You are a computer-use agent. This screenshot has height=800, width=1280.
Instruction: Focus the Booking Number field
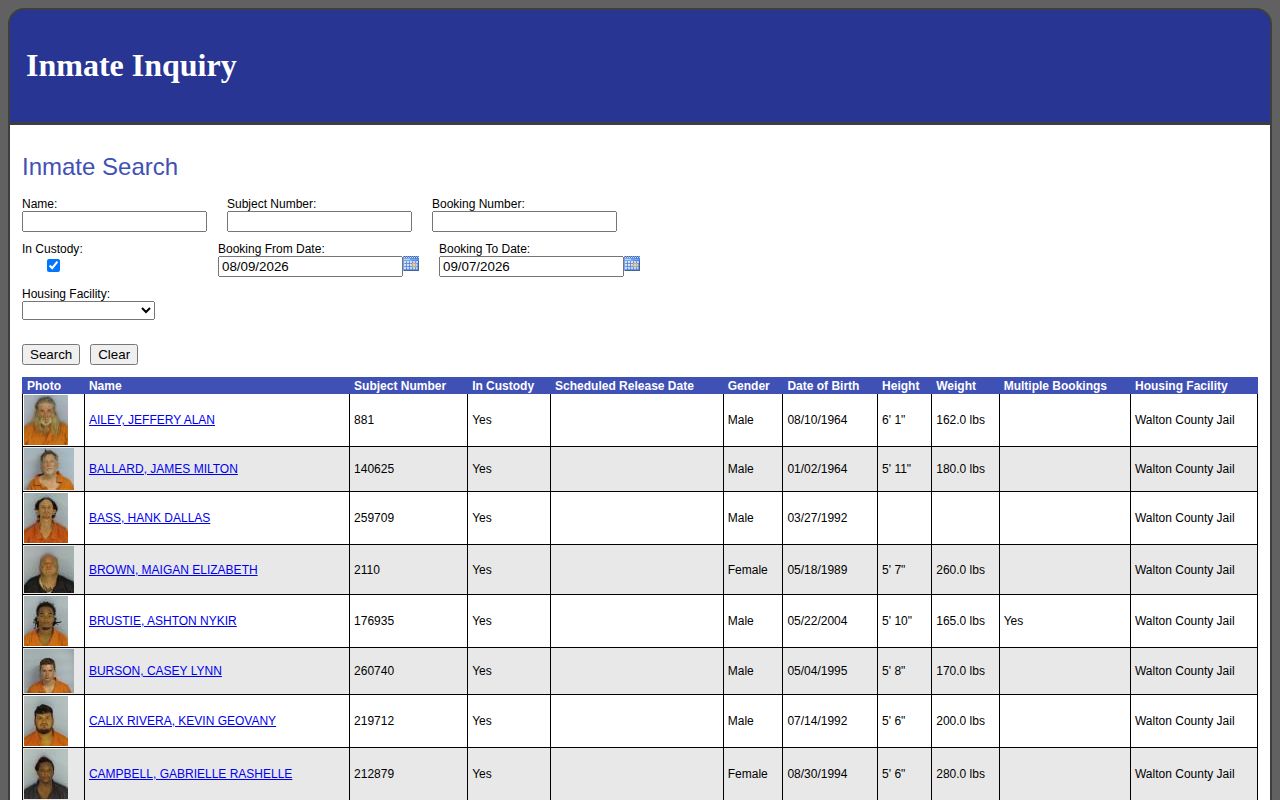[x=524, y=222]
